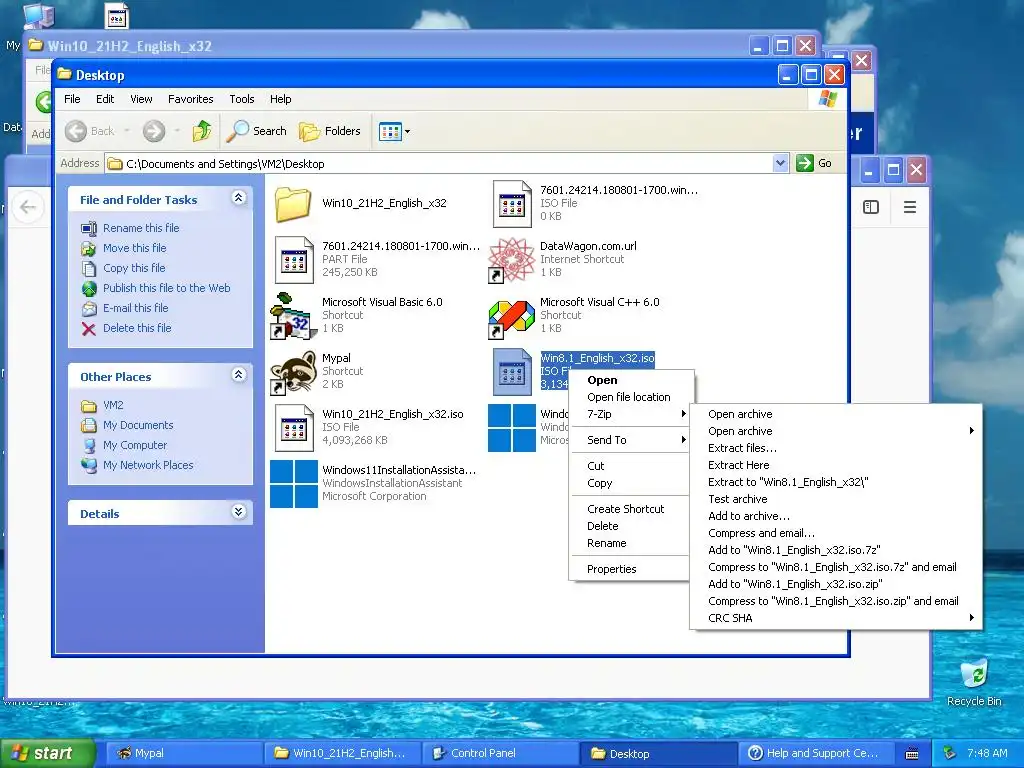Select the Win10_21H2_English_x32 folder icon
The width and height of the screenshot is (1024, 768).
(293, 204)
